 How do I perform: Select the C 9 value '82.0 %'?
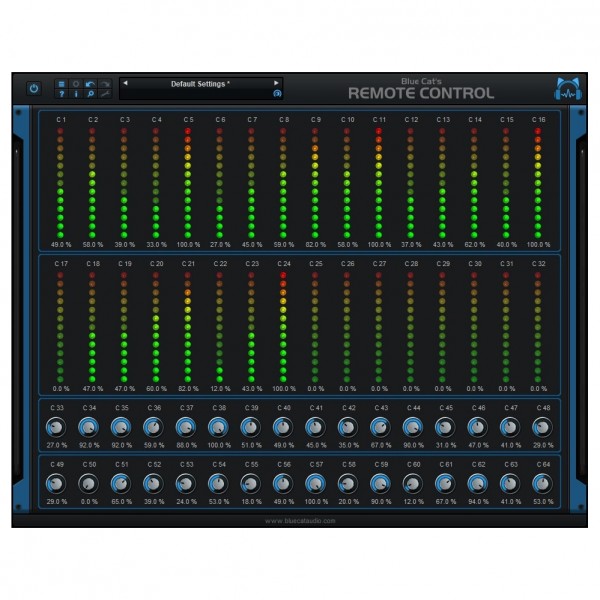click(315, 245)
